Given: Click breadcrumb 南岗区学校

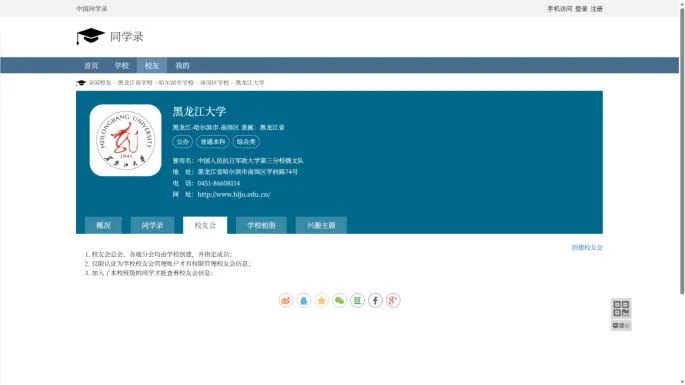Looking at the screenshot, I should pos(214,83).
